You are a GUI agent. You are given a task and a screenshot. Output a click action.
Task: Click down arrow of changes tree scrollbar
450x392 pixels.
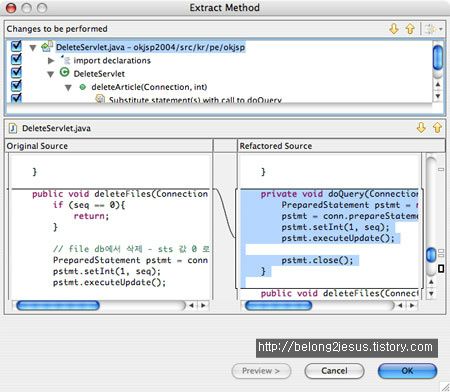[438, 96]
